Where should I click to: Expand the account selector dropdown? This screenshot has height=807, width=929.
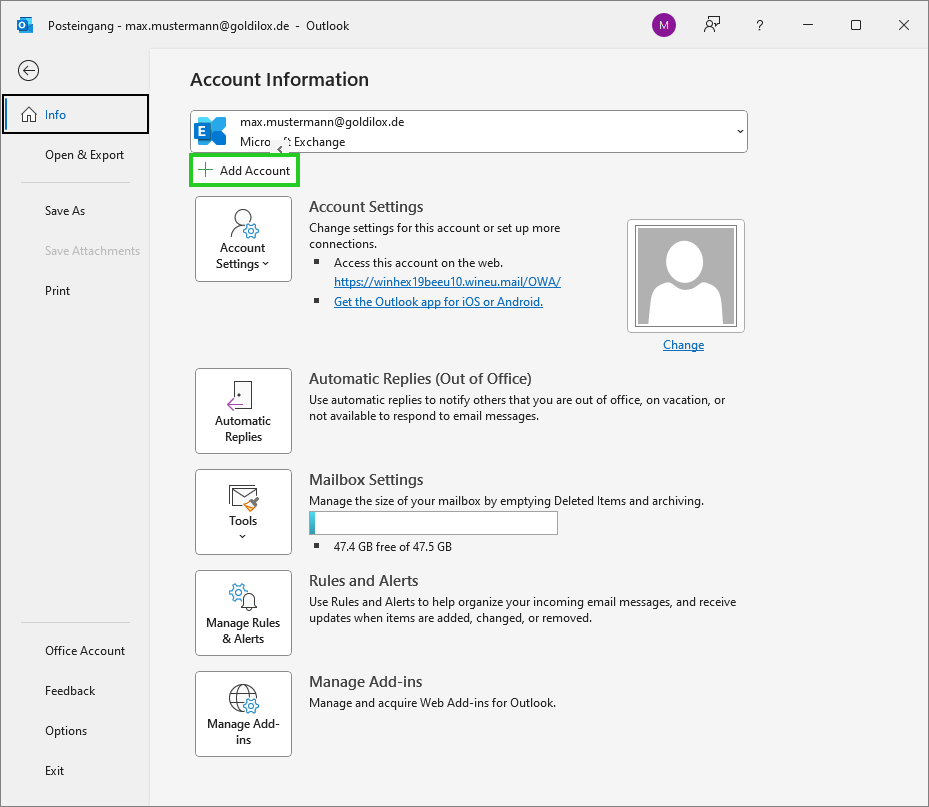pos(740,131)
